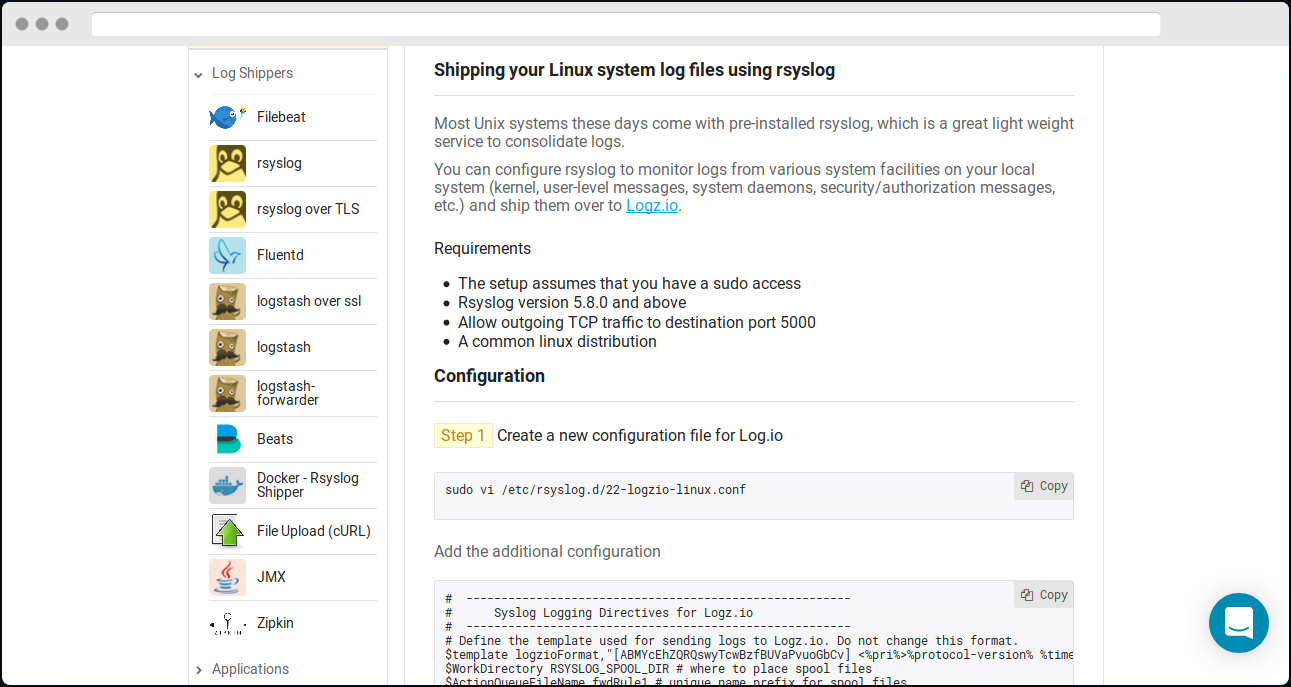Click 'Allow outgoing TCP traffic' requirement line
Image resolution: width=1291 pixels, height=687 pixels.
click(637, 322)
